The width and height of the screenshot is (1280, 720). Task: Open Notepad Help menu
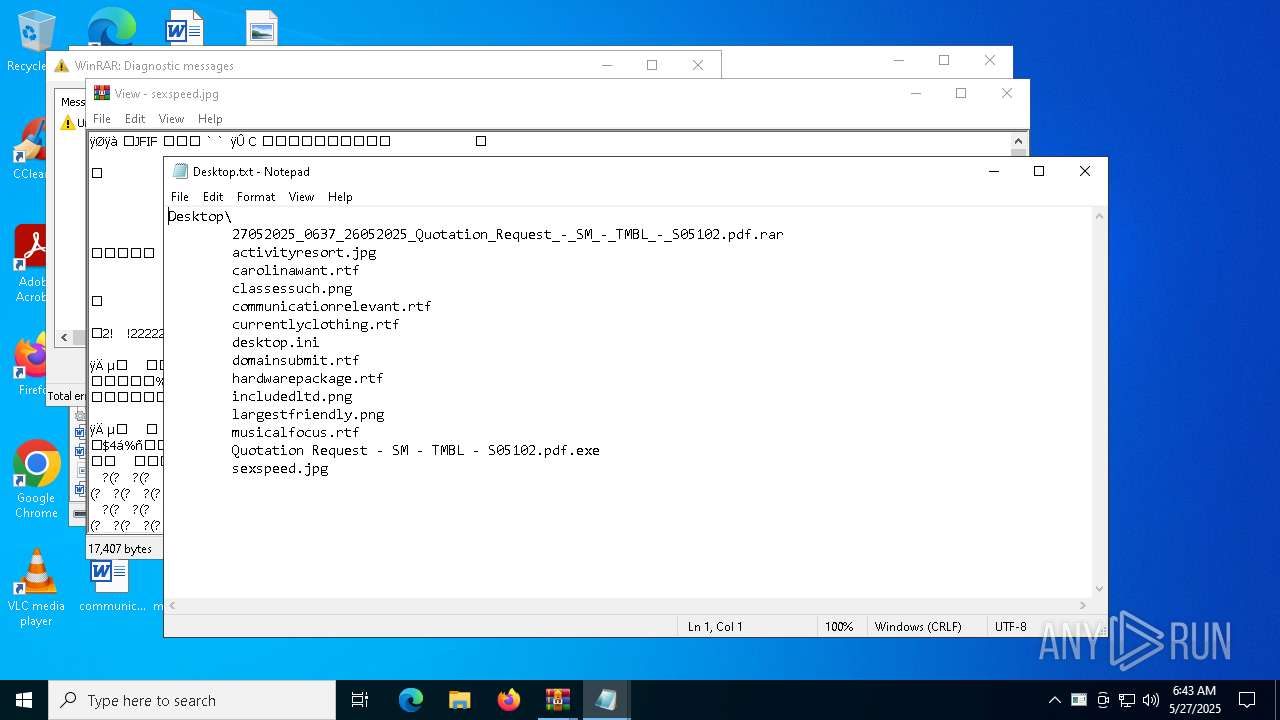tap(340, 197)
